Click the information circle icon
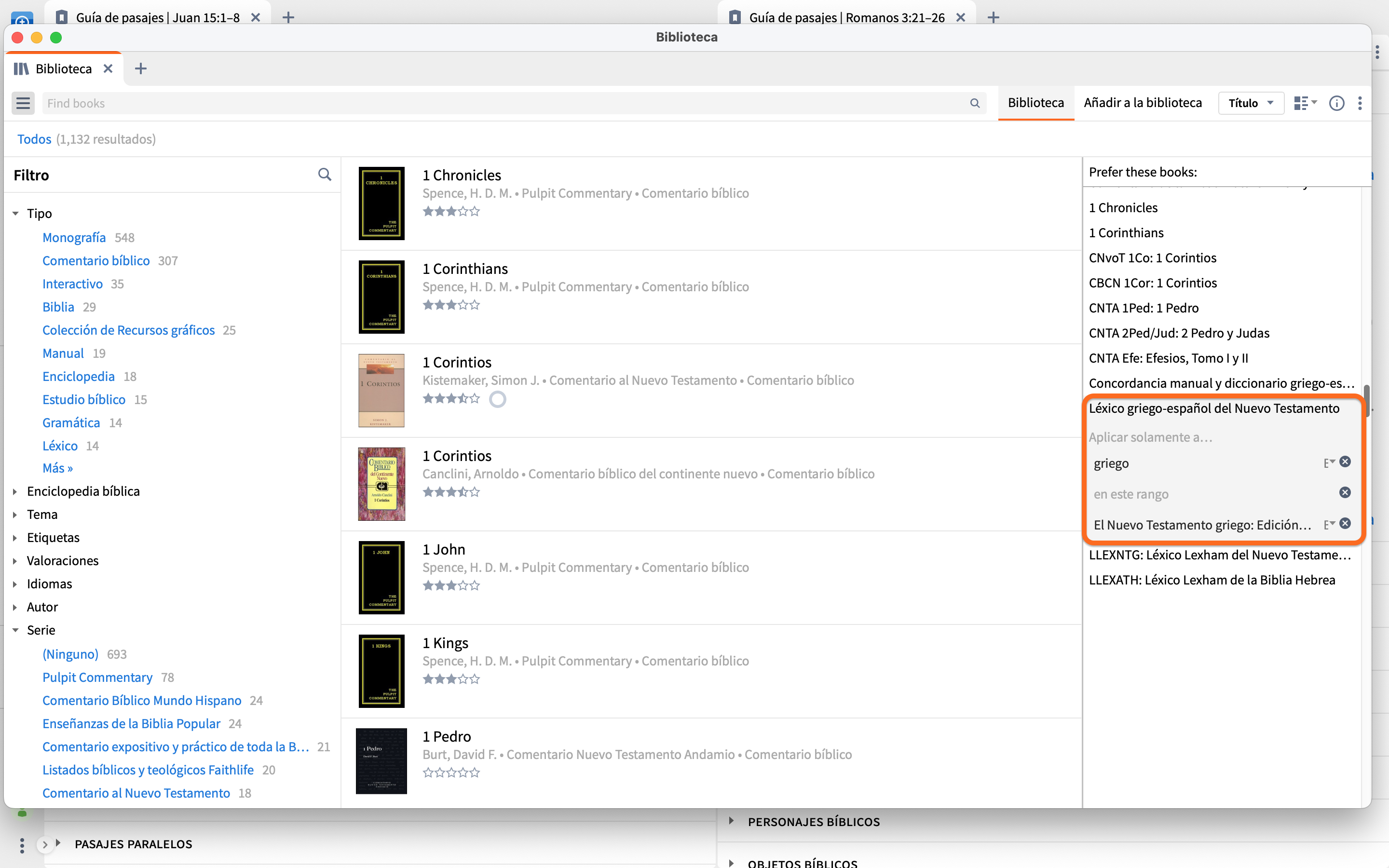 pyautogui.click(x=1337, y=103)
